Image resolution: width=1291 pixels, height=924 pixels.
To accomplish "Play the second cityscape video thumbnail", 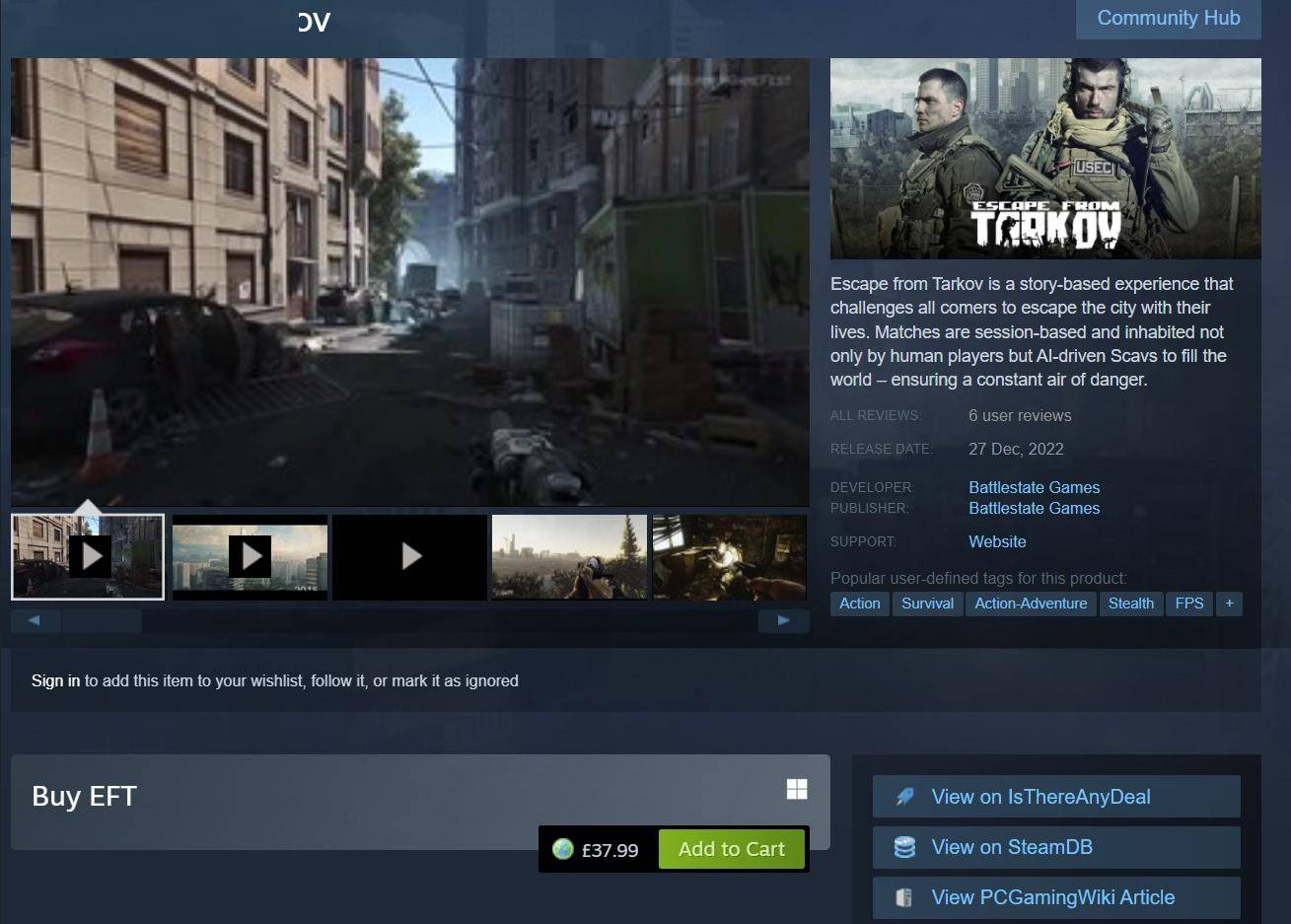I will (x=250, y=556).
